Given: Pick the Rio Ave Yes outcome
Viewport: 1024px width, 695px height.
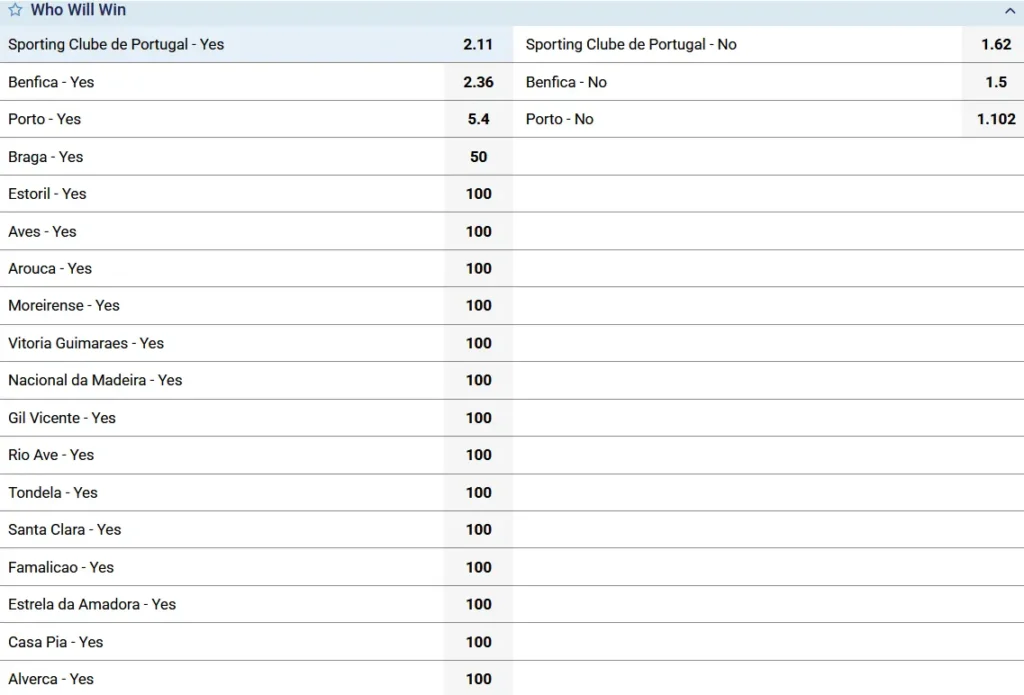Looking at the screenshot, I should (478, 455).
